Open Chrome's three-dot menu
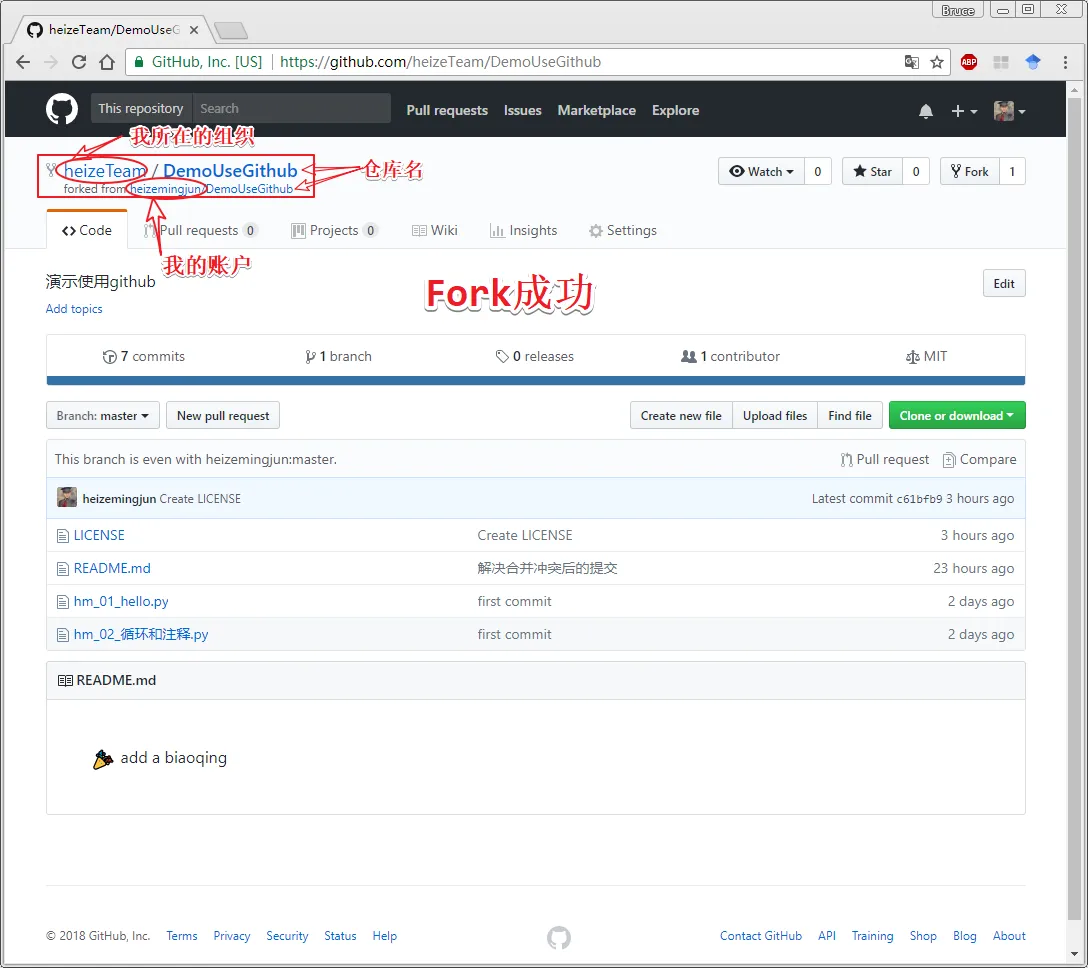 tap(1065, 62)
